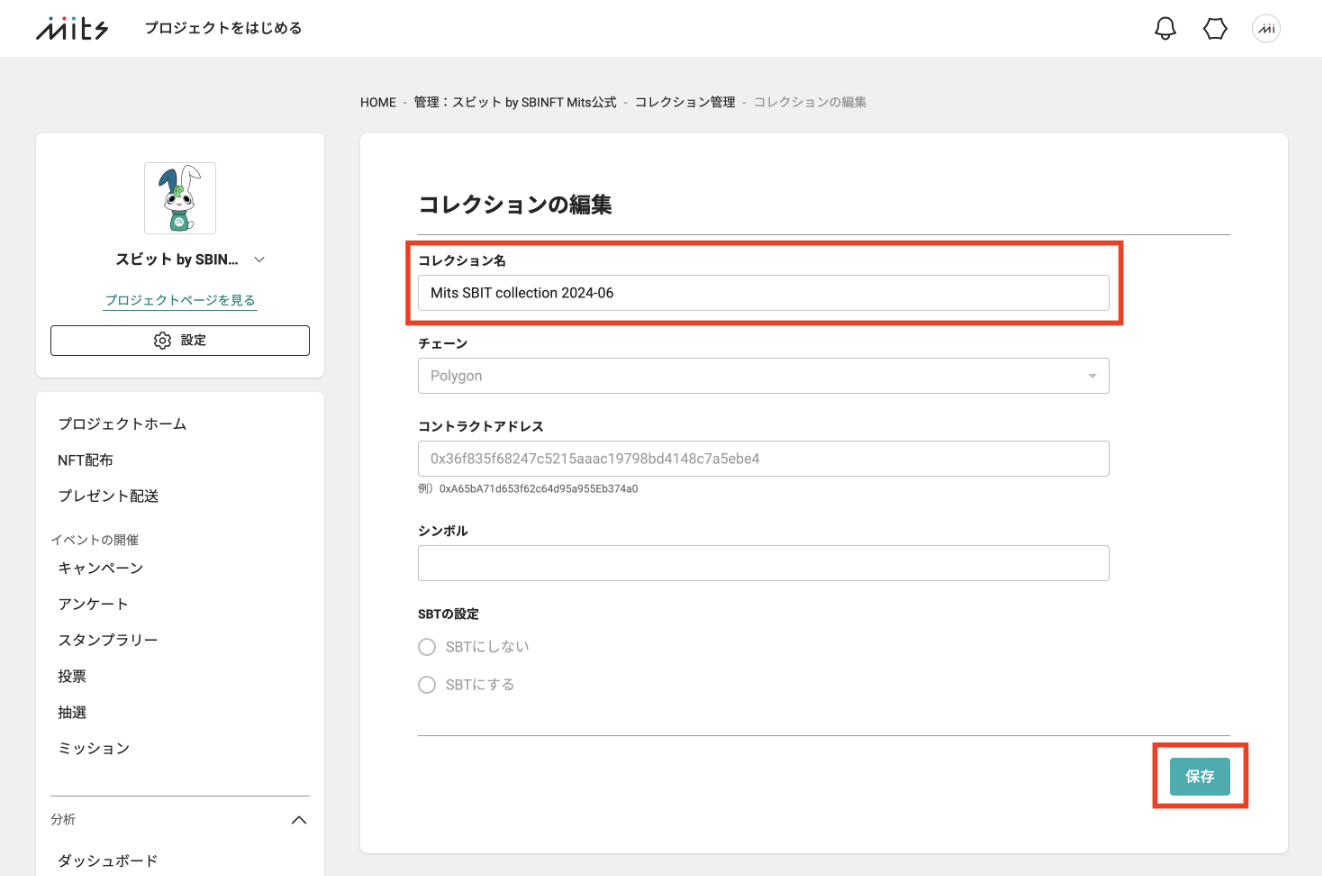Select SBTにしない radio option
The height and width of the screenshot is (876, 1322).
click(x=427, y=647)
